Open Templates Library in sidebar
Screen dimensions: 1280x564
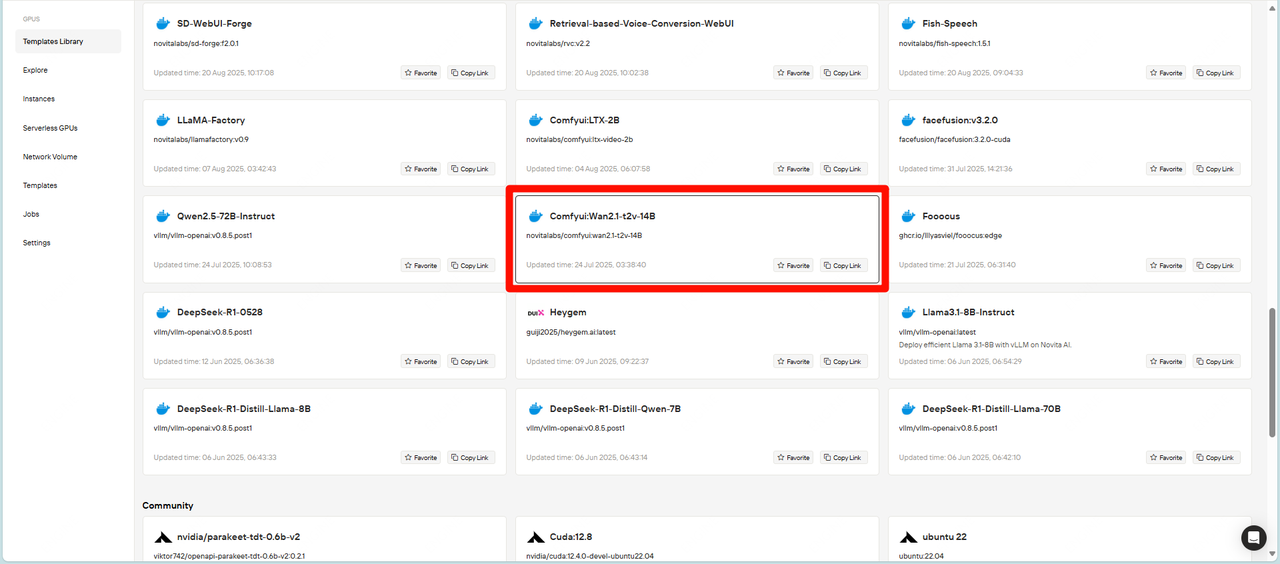pyautogui.click(x=68, y=41)
